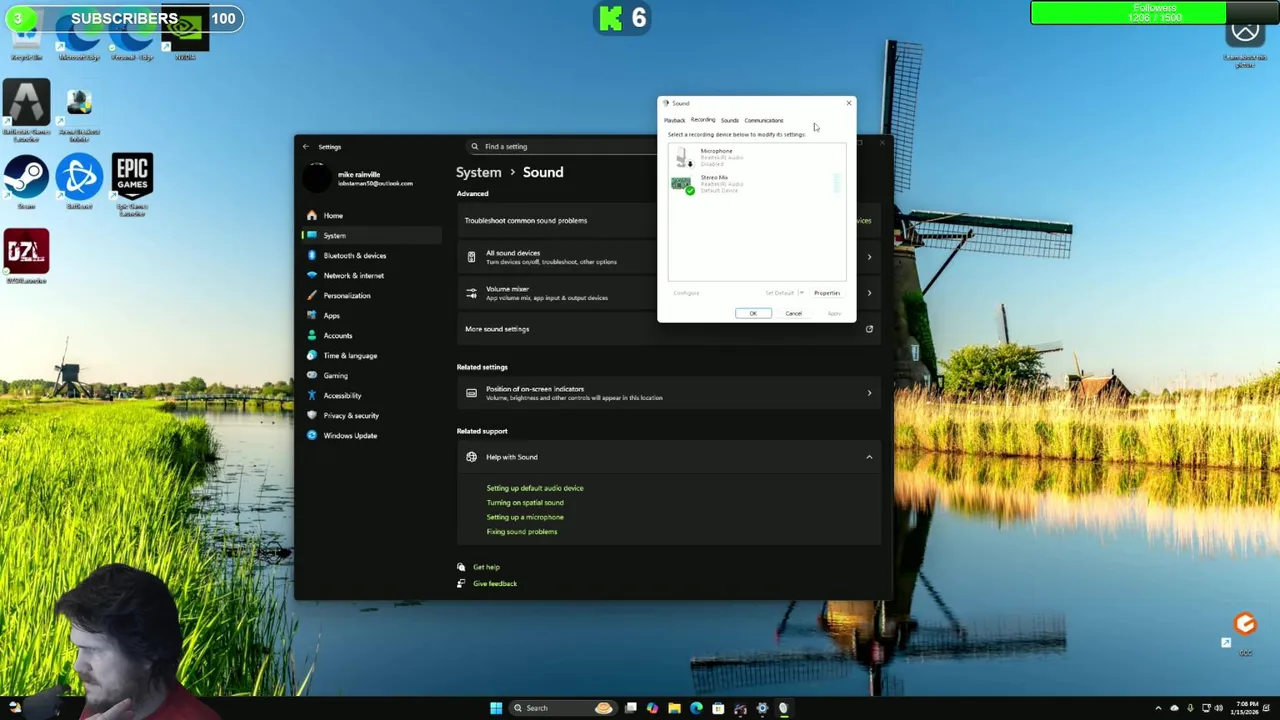The image size is (1280, 720).
Task: Switch to the Communications tab
Action: 764,120
